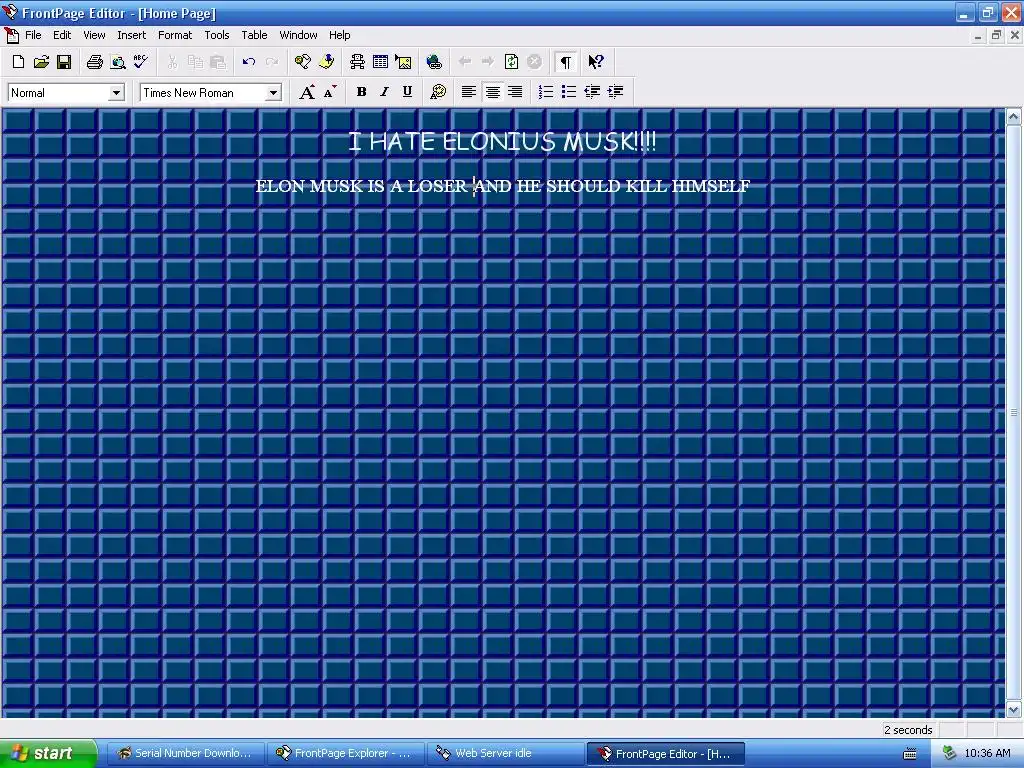Click the vertical scrollbar down arrow
Image resolution: width=1024 pixels, height=768 pixels.
1014,709
